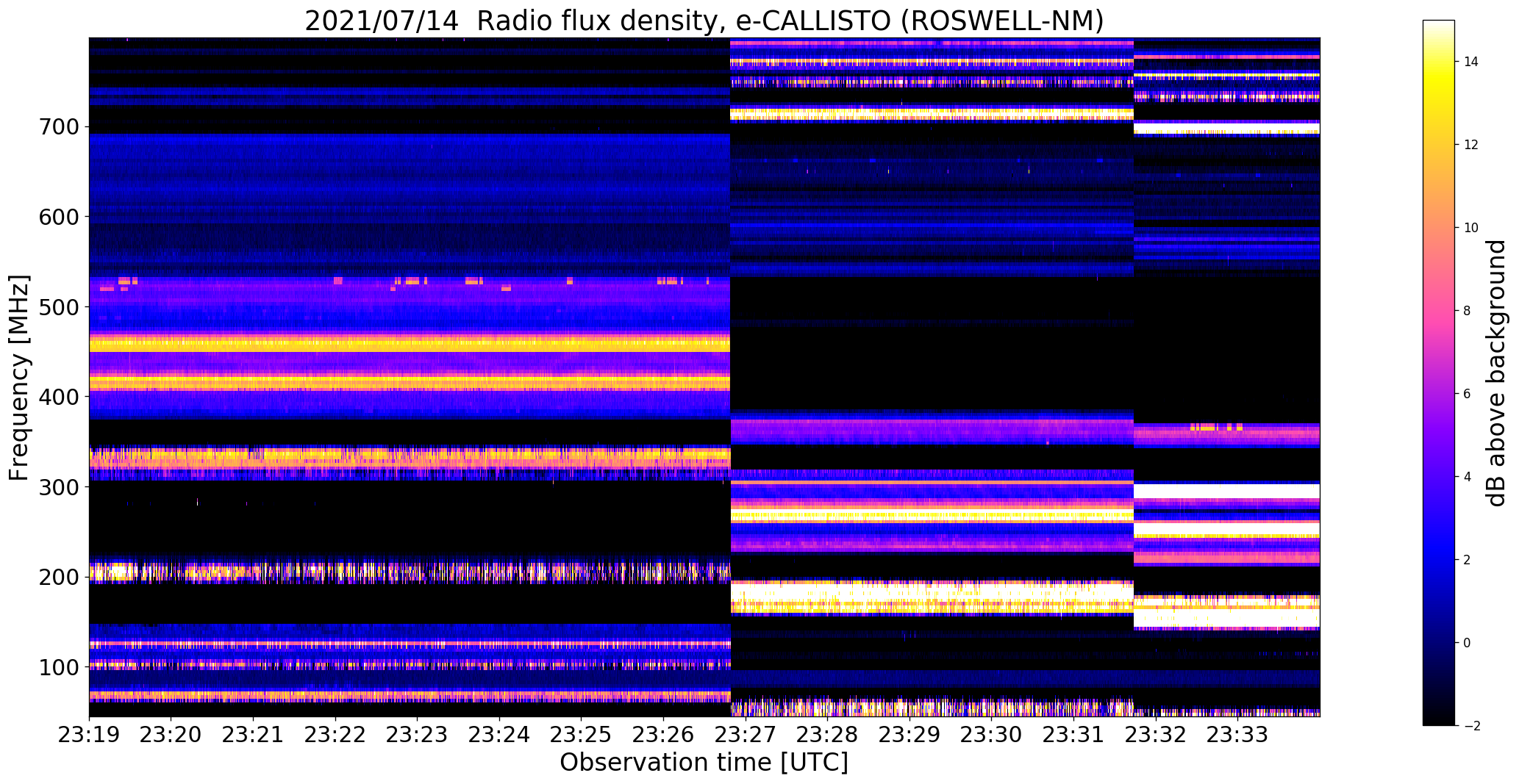1519x784 pixels.
Task: Click the 'dB above background' colorbar label
Action: click(x=1496, y=373)
